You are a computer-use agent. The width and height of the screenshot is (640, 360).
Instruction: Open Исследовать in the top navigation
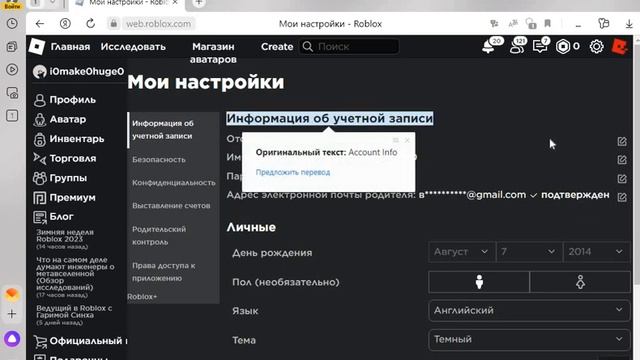(133, 47)
